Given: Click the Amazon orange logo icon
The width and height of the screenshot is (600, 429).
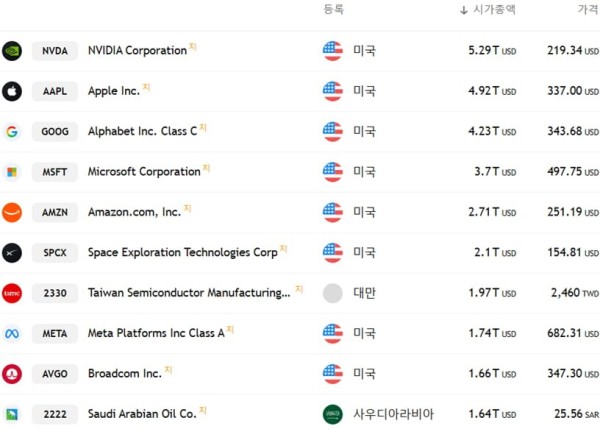Looking at the screenshot, I should click(12, 212).
